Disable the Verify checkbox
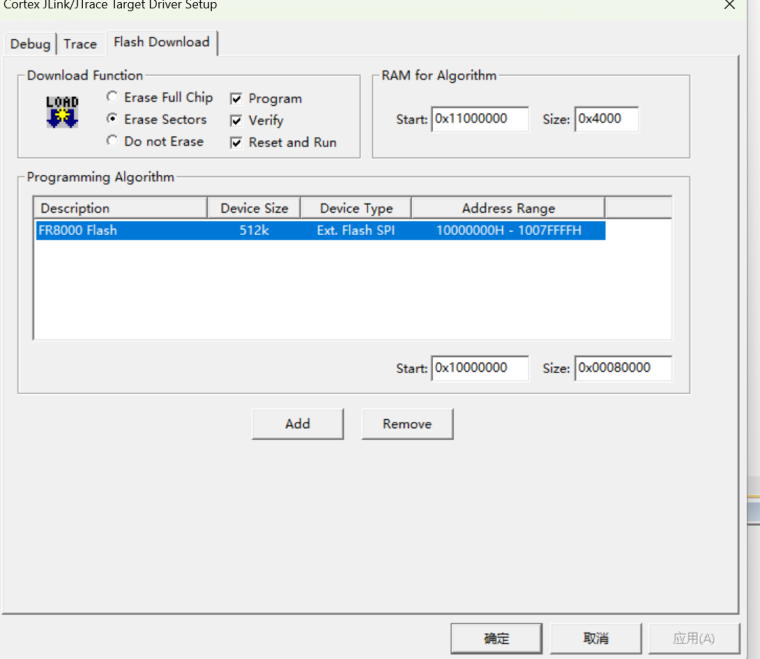The width and height of the screenshot is (760, 659). (237, 121)
